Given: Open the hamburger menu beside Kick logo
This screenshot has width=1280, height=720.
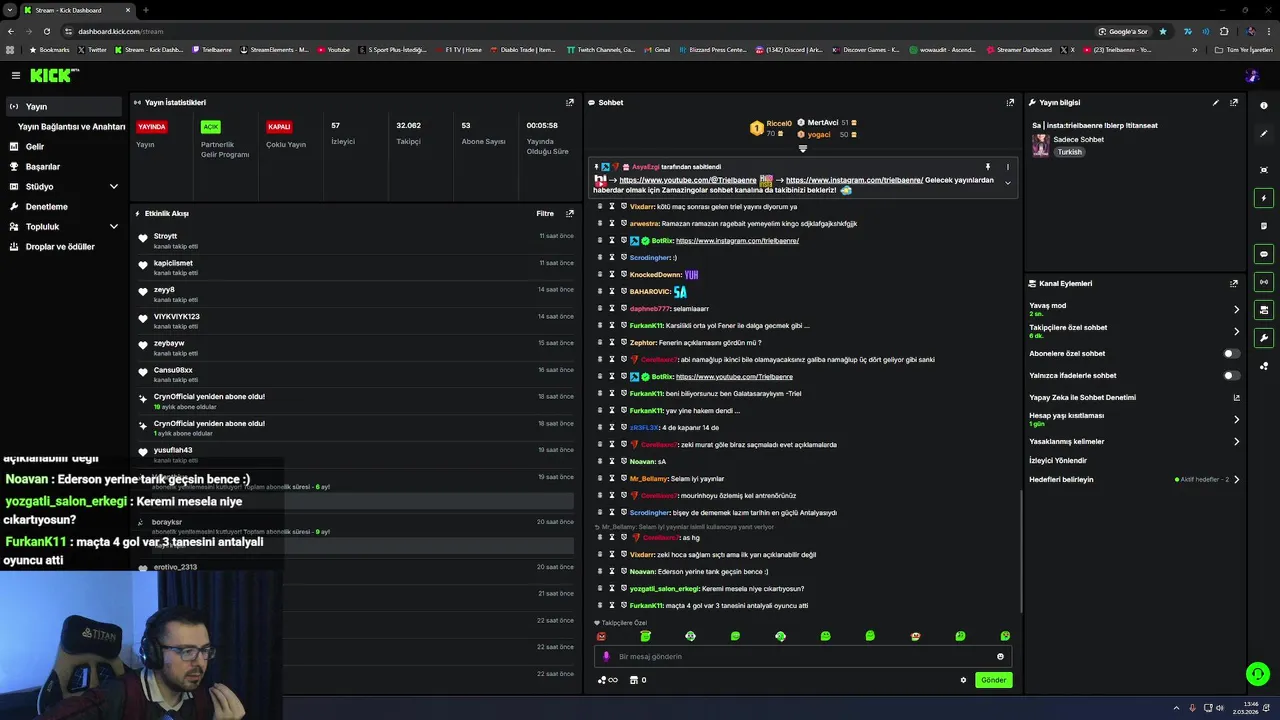Looking at the screenshot, I should (x=16, y=75).
